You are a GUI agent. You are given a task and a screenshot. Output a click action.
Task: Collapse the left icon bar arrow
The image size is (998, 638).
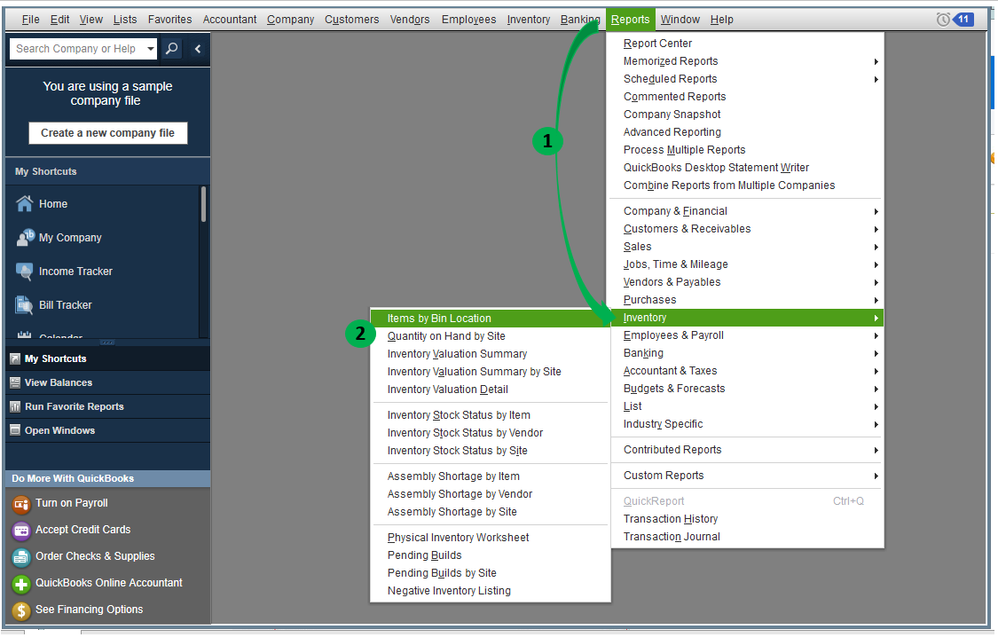pos(198,48)
